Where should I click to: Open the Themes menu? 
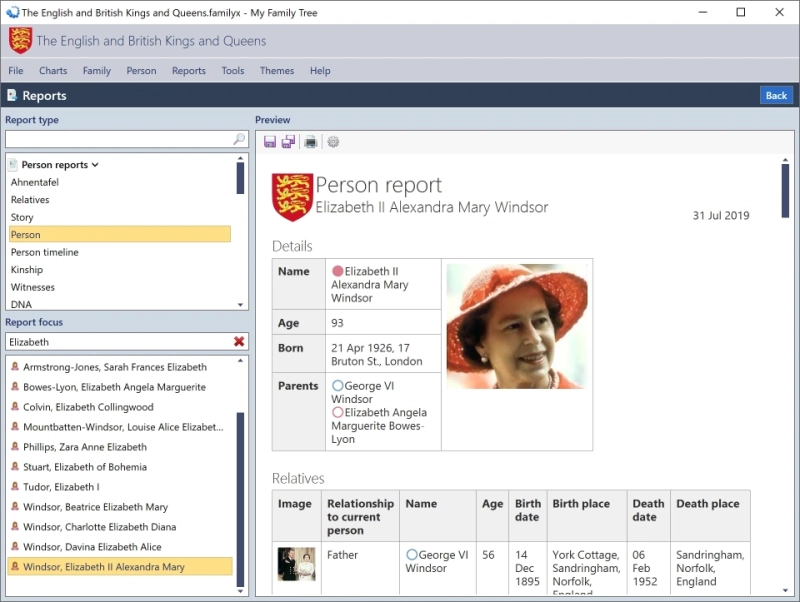click(x=277, y=70)
